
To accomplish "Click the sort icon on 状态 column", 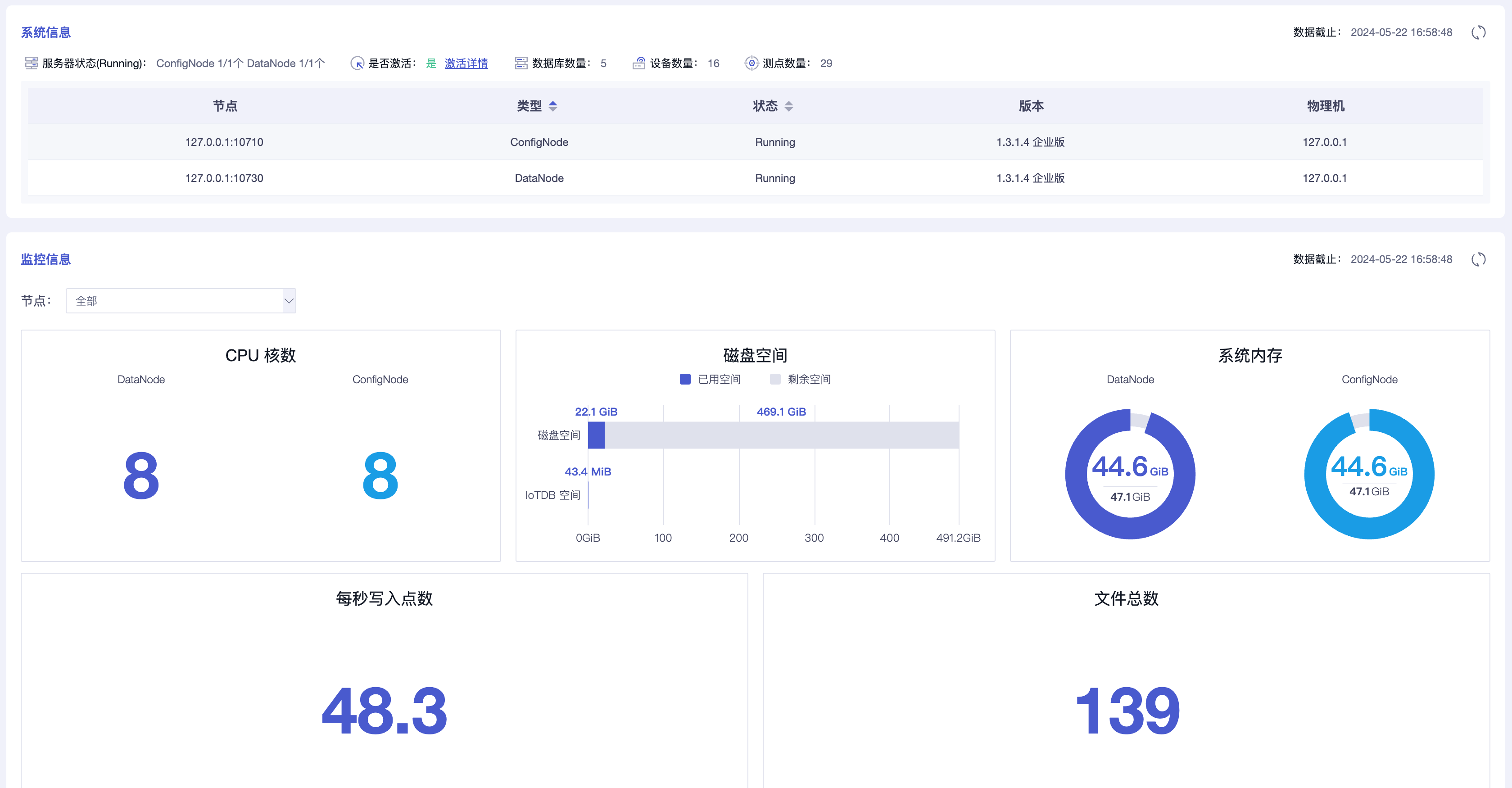I will [x=789, y=106].
